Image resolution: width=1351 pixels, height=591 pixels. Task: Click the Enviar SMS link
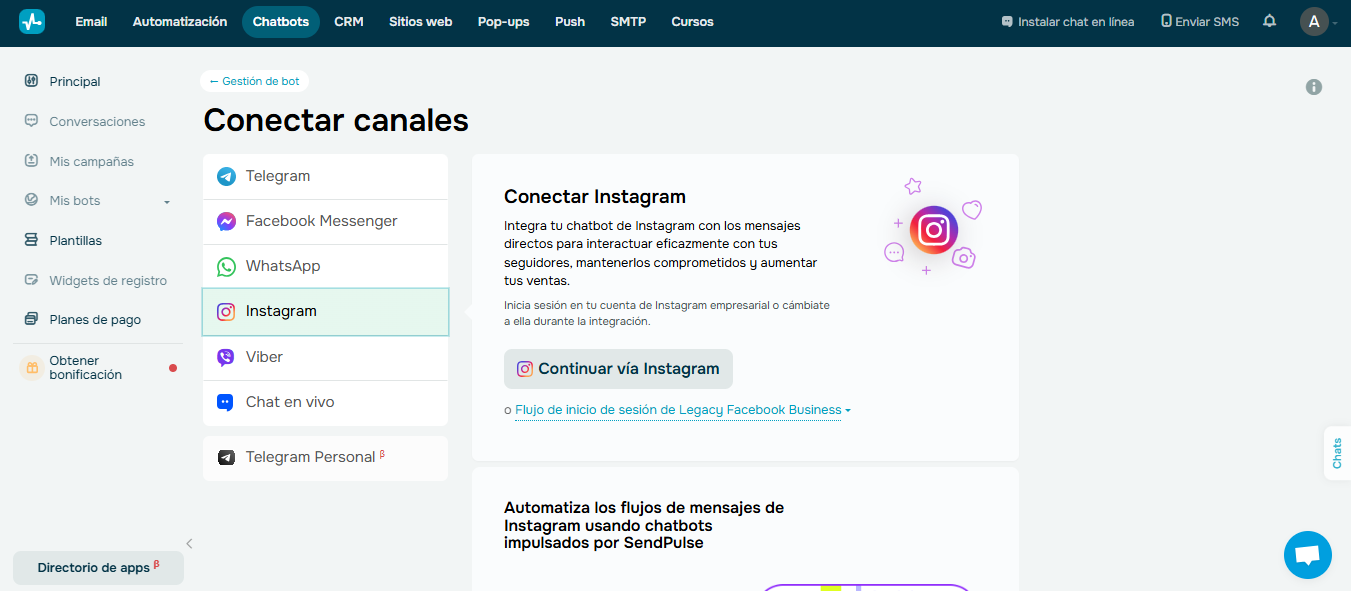click(1199, 21)
